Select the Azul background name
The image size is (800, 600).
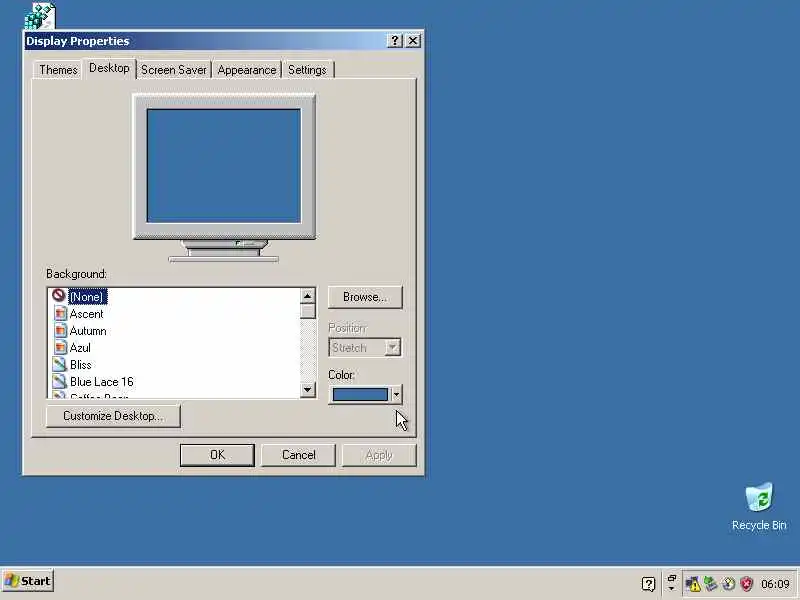(x=80, y=348)
